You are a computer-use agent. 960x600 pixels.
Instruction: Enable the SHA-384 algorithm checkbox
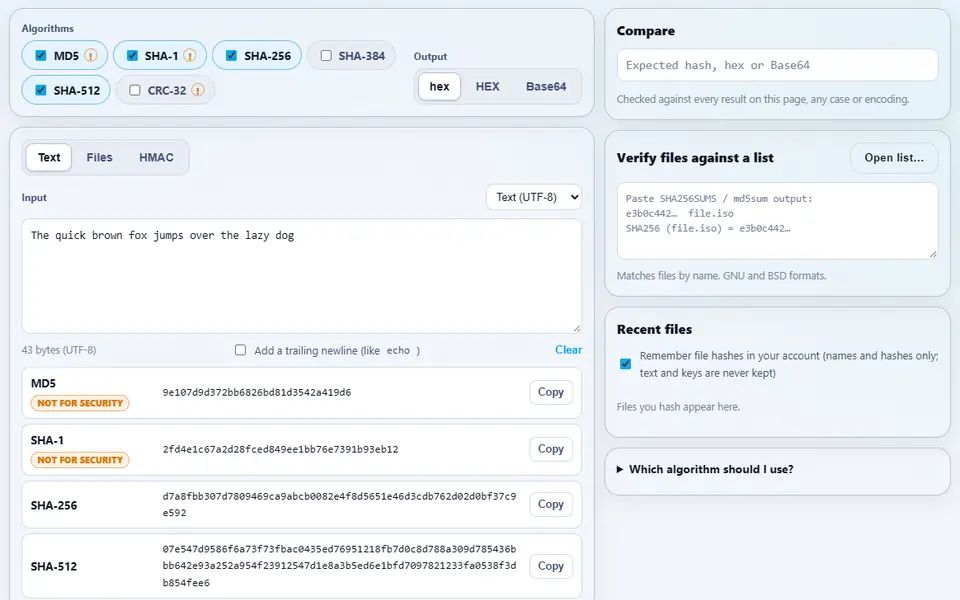click(x=326, y=56)
